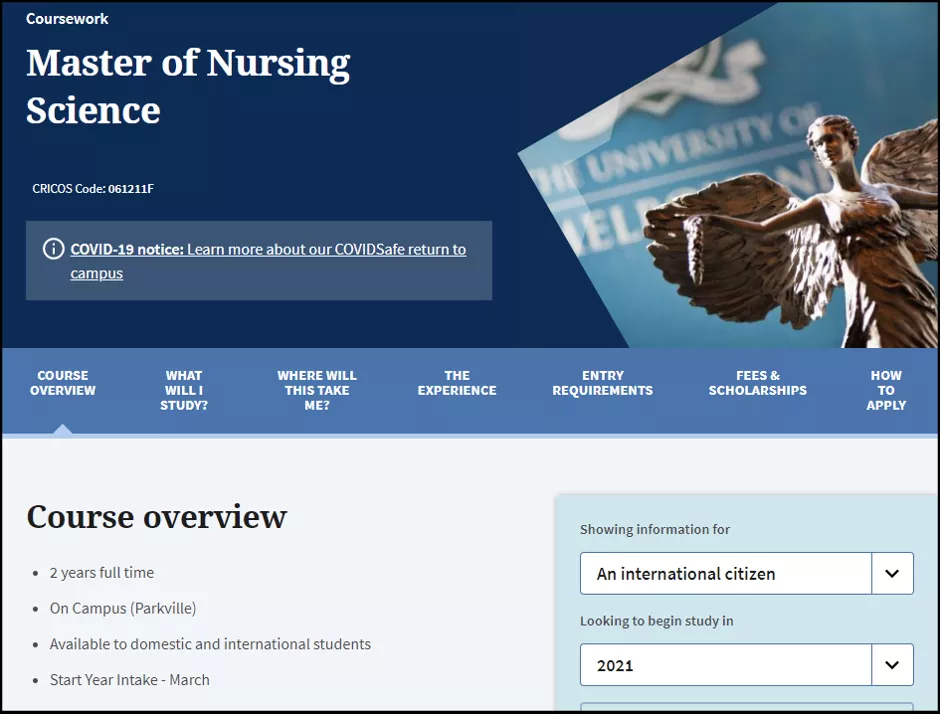Click the Coursework breadcrumb label

(x=67, y=19)
